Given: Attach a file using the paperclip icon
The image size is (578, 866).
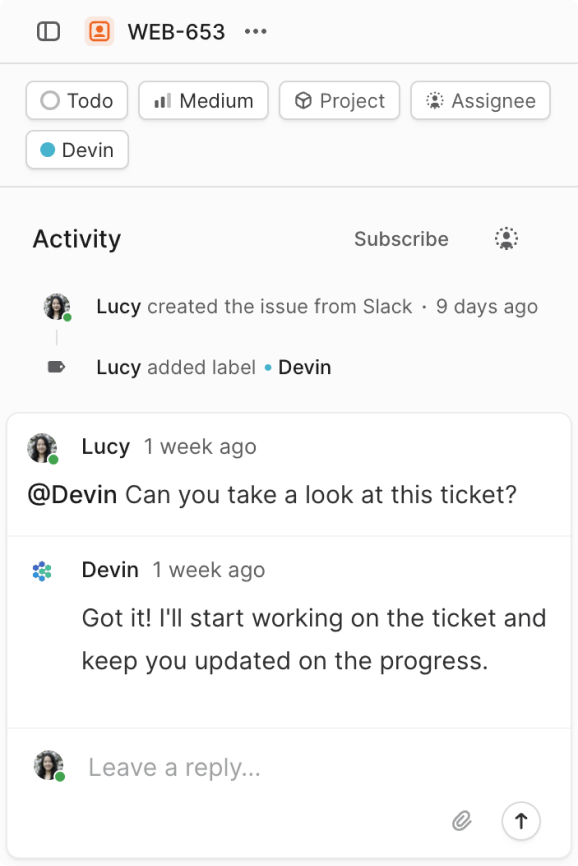Looking at the screenshot, I should [462, 821].
